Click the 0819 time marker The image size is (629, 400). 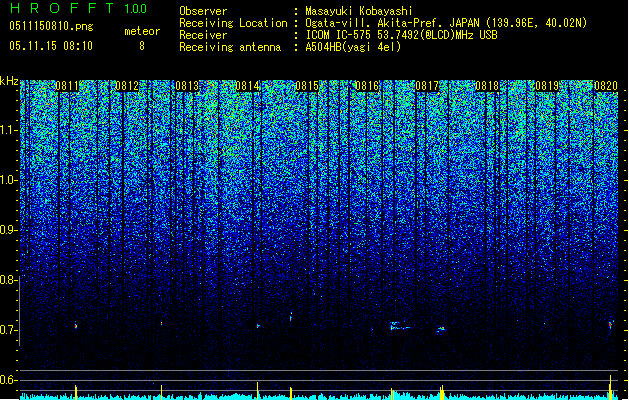[x=547, y=85]
